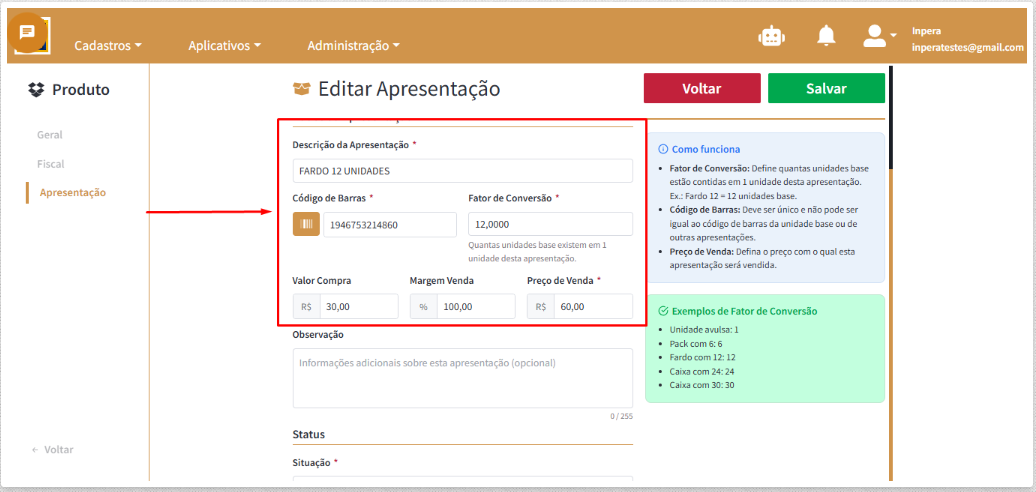Select the Apresentação section
The height and width of the screenshot is (492, 1036).
click(x=73, y=193)
